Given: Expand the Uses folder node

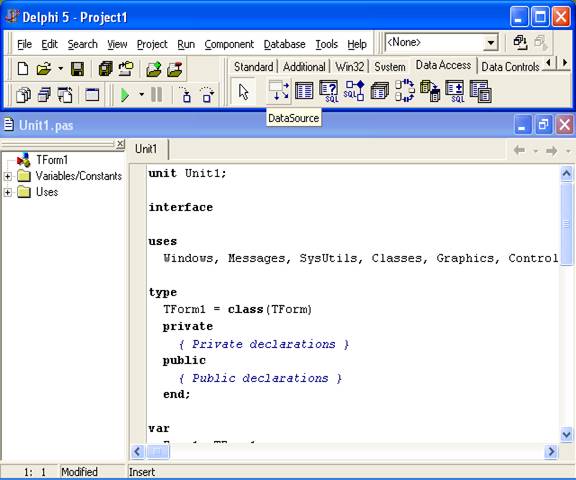Looking at the screenshot, I should (8, 192).
